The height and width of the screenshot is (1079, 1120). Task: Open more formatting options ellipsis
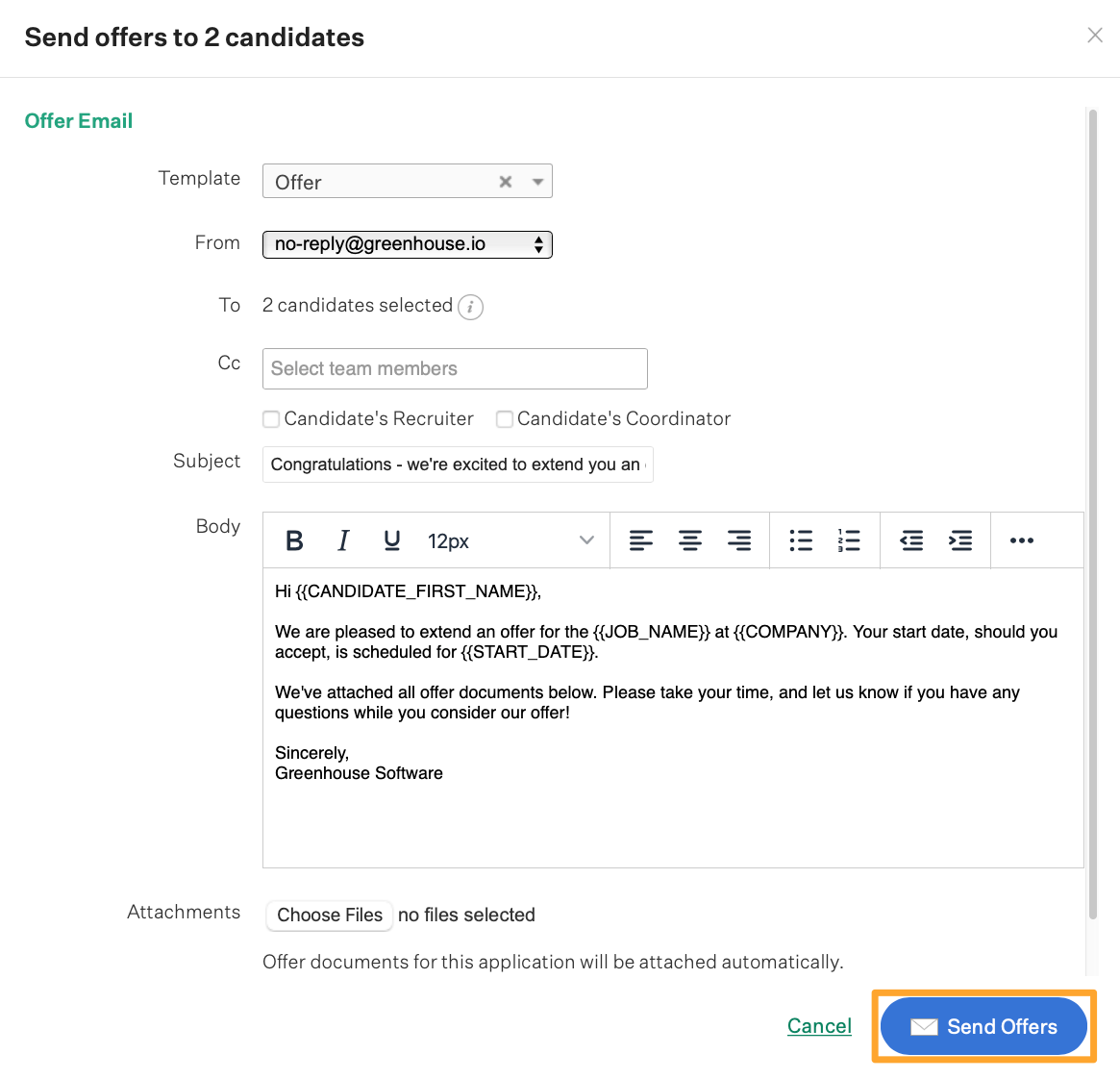click(x=1021, y=540)
